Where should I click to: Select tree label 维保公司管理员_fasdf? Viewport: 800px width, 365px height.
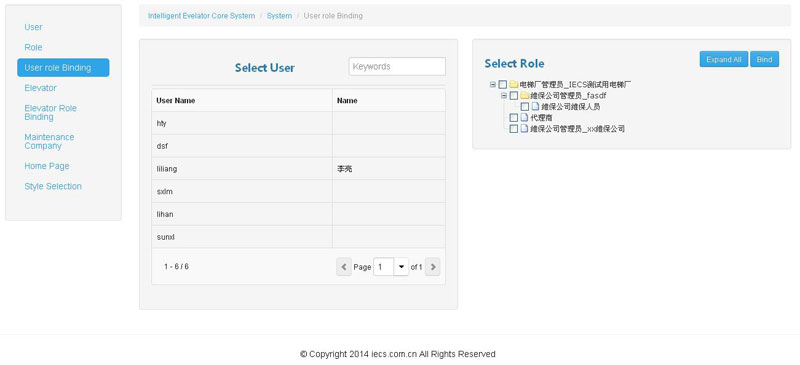pyautogui.click(x=568, y=95)
